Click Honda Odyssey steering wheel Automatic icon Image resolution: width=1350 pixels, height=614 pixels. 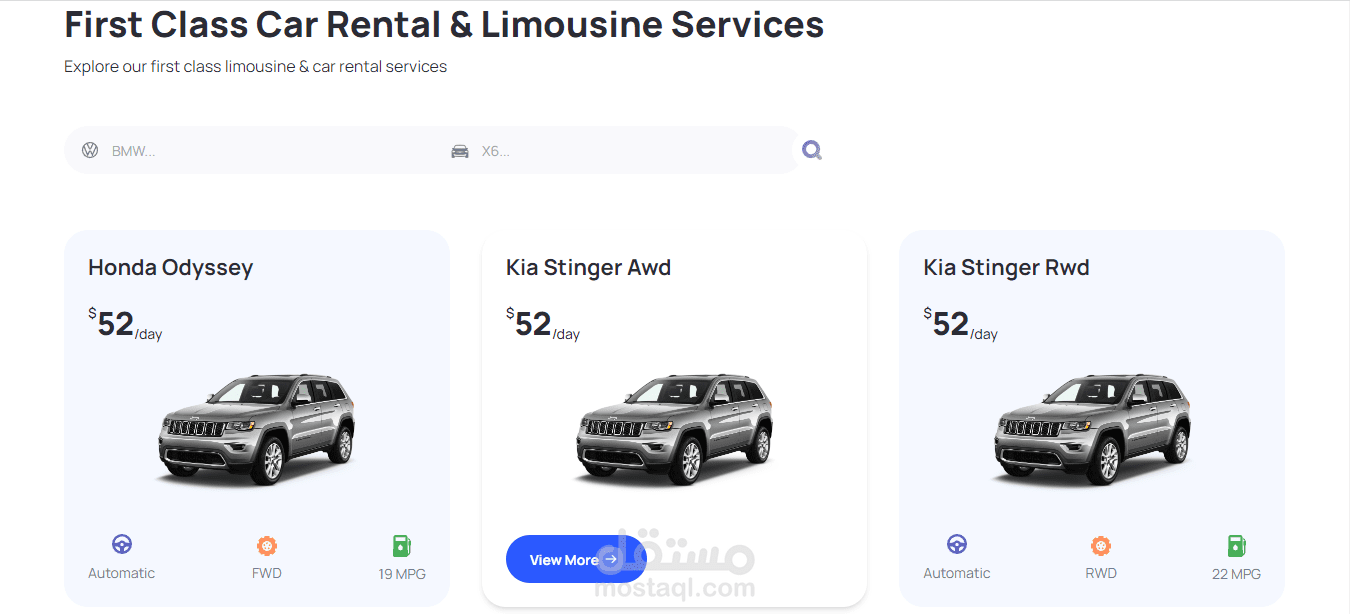pos(122,544)
